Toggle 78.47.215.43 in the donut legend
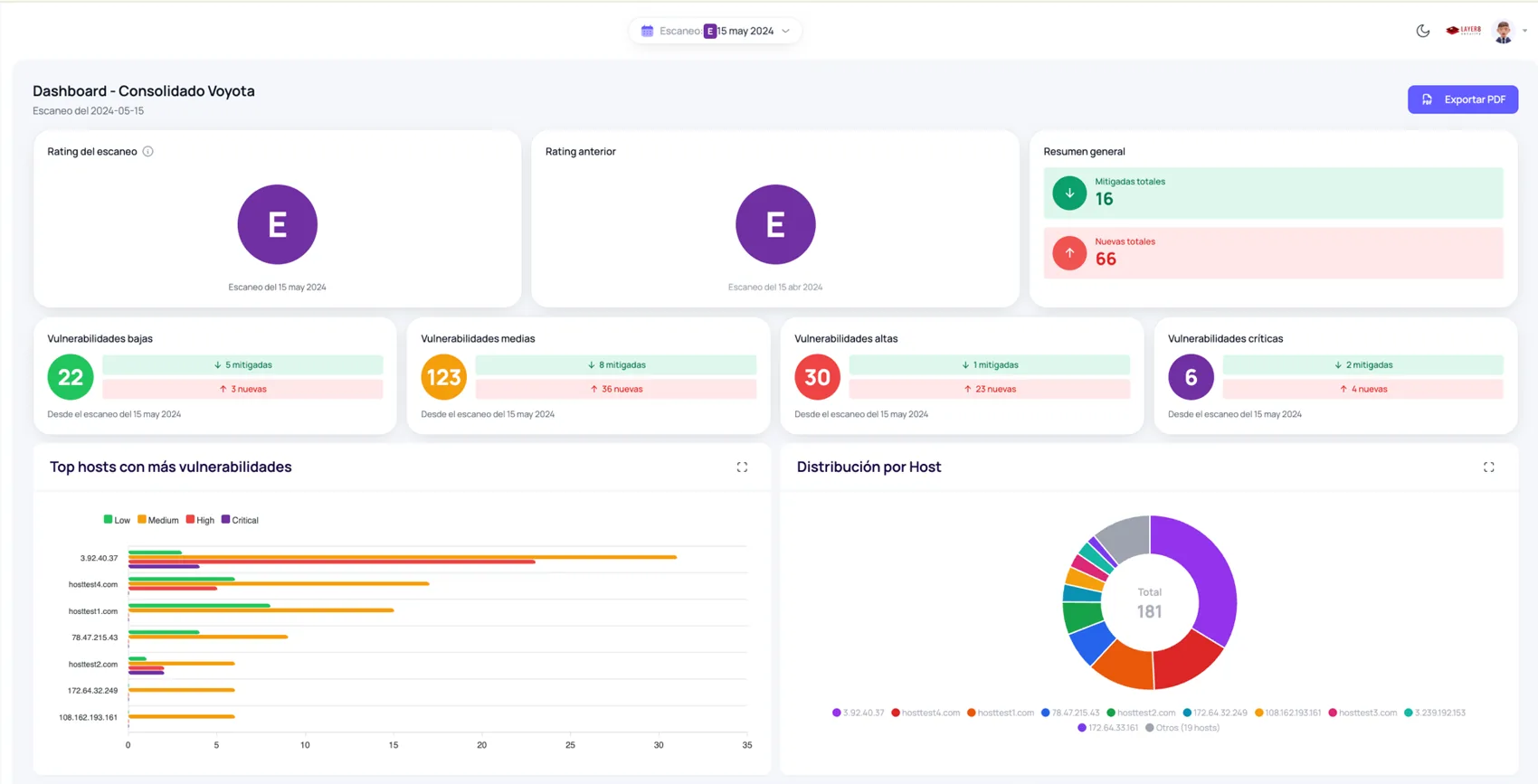The height and width of the screenshot is (784, 1538). [x=1070, y=713]
